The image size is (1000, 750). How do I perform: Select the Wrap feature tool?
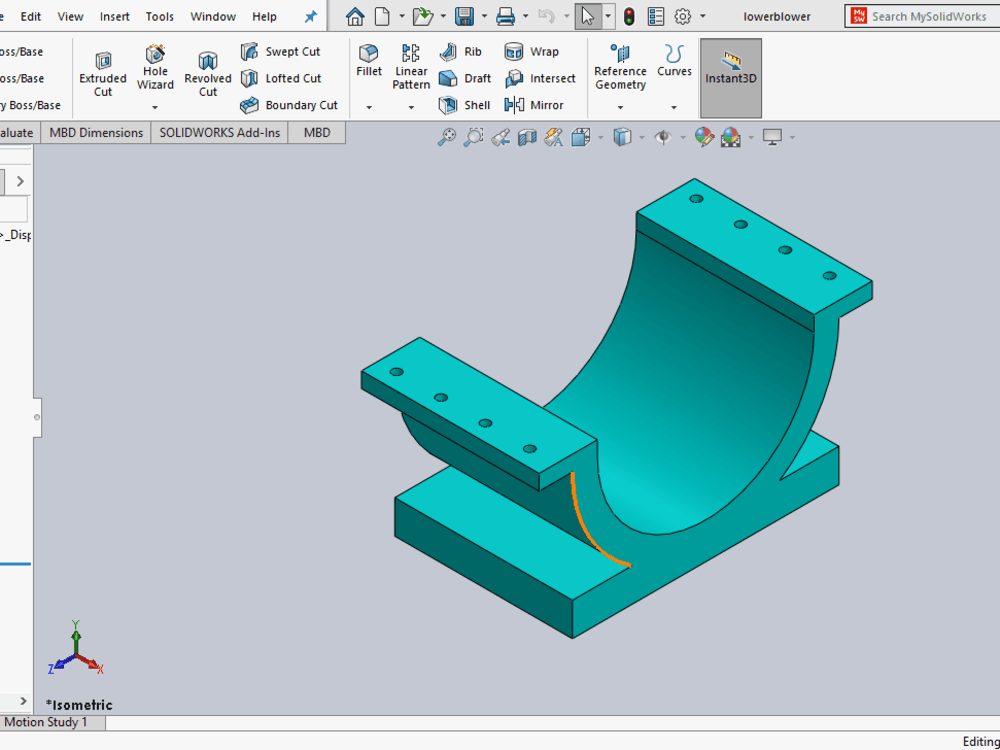(x=531, y=52)
